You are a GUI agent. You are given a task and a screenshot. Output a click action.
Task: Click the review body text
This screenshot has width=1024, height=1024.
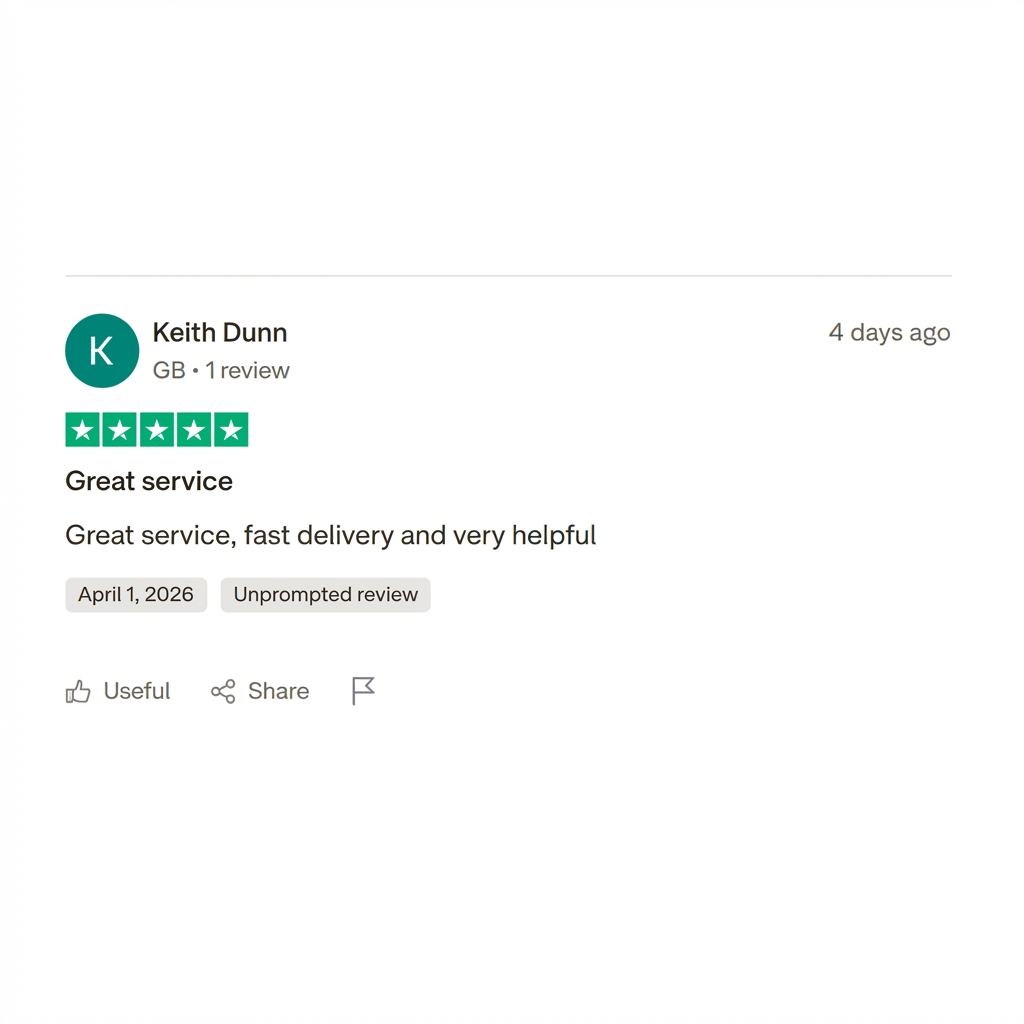point(330,536)
